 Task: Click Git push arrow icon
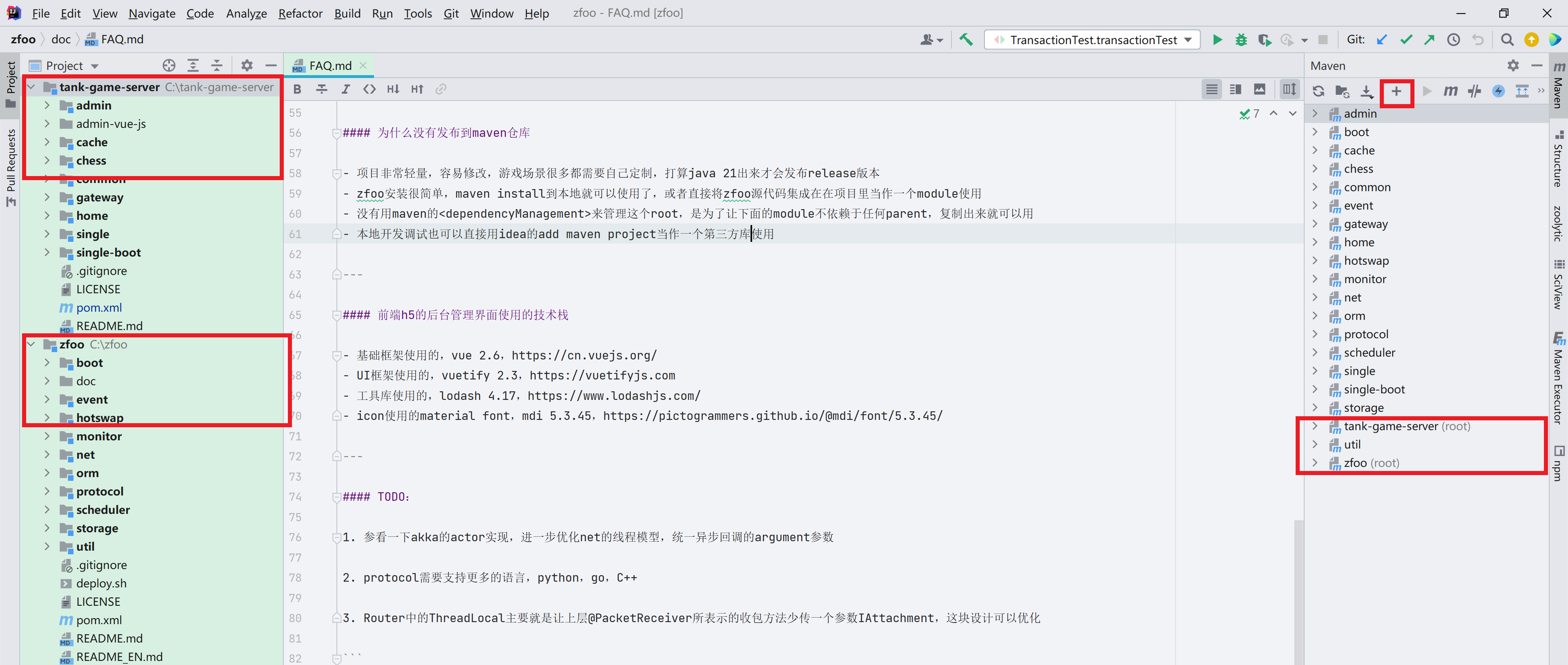pos(1429,40)
